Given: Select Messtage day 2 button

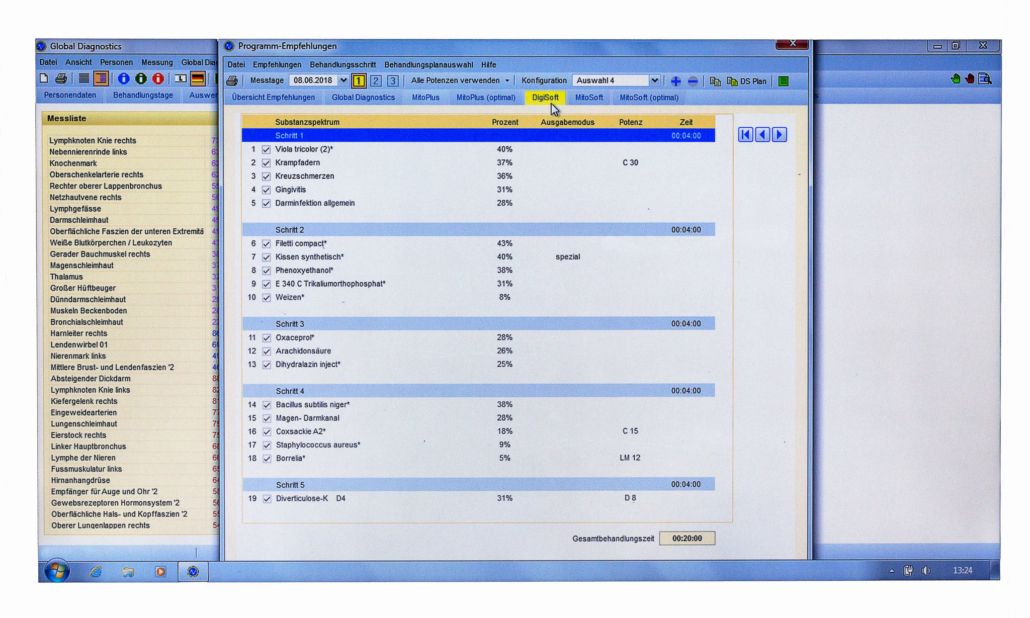Looking at the screenshot, I should pos(376,81).
